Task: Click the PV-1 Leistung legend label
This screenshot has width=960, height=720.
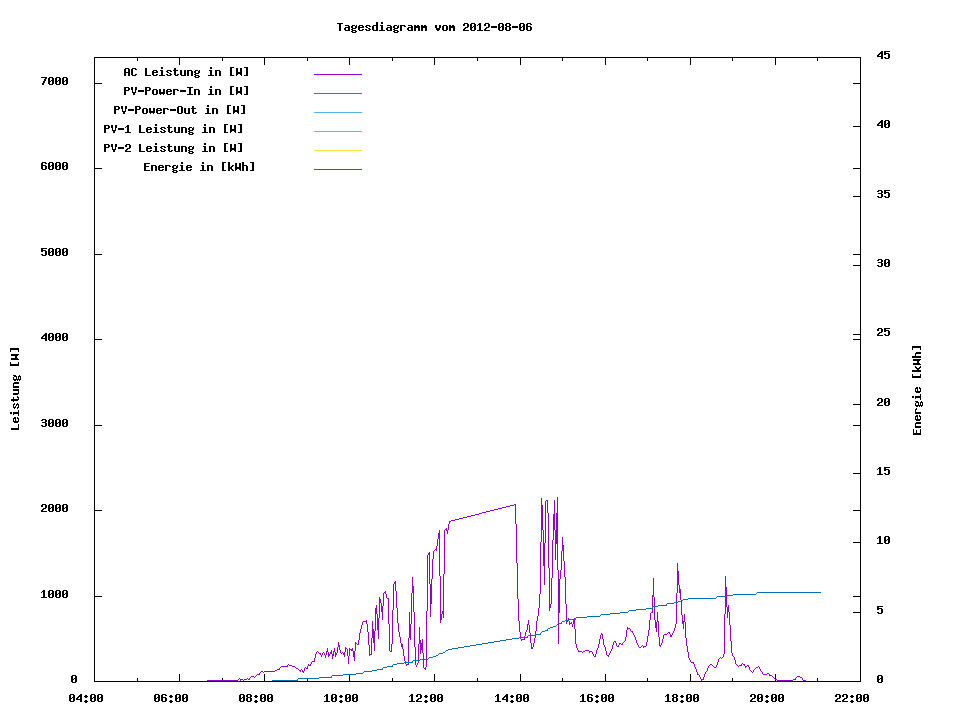Action: 173,129
